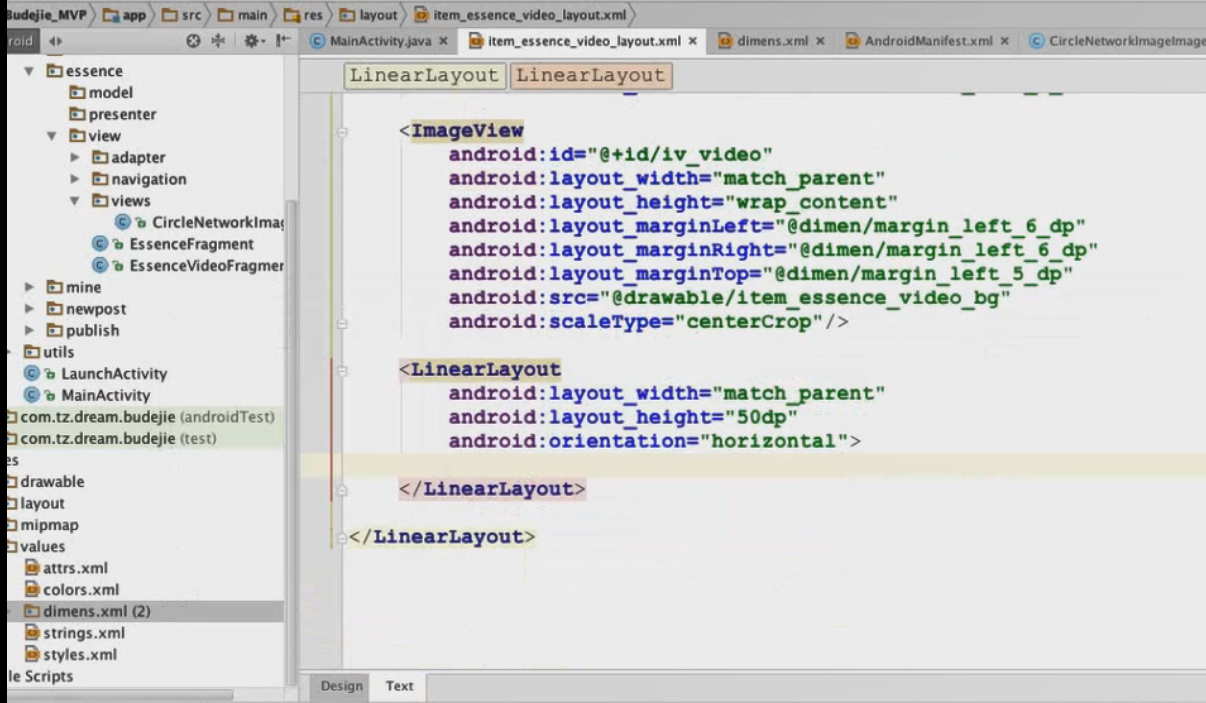Select MainActivity in project tree
Viewport: 1206px width, 703px height.
(x=87, y=395)
